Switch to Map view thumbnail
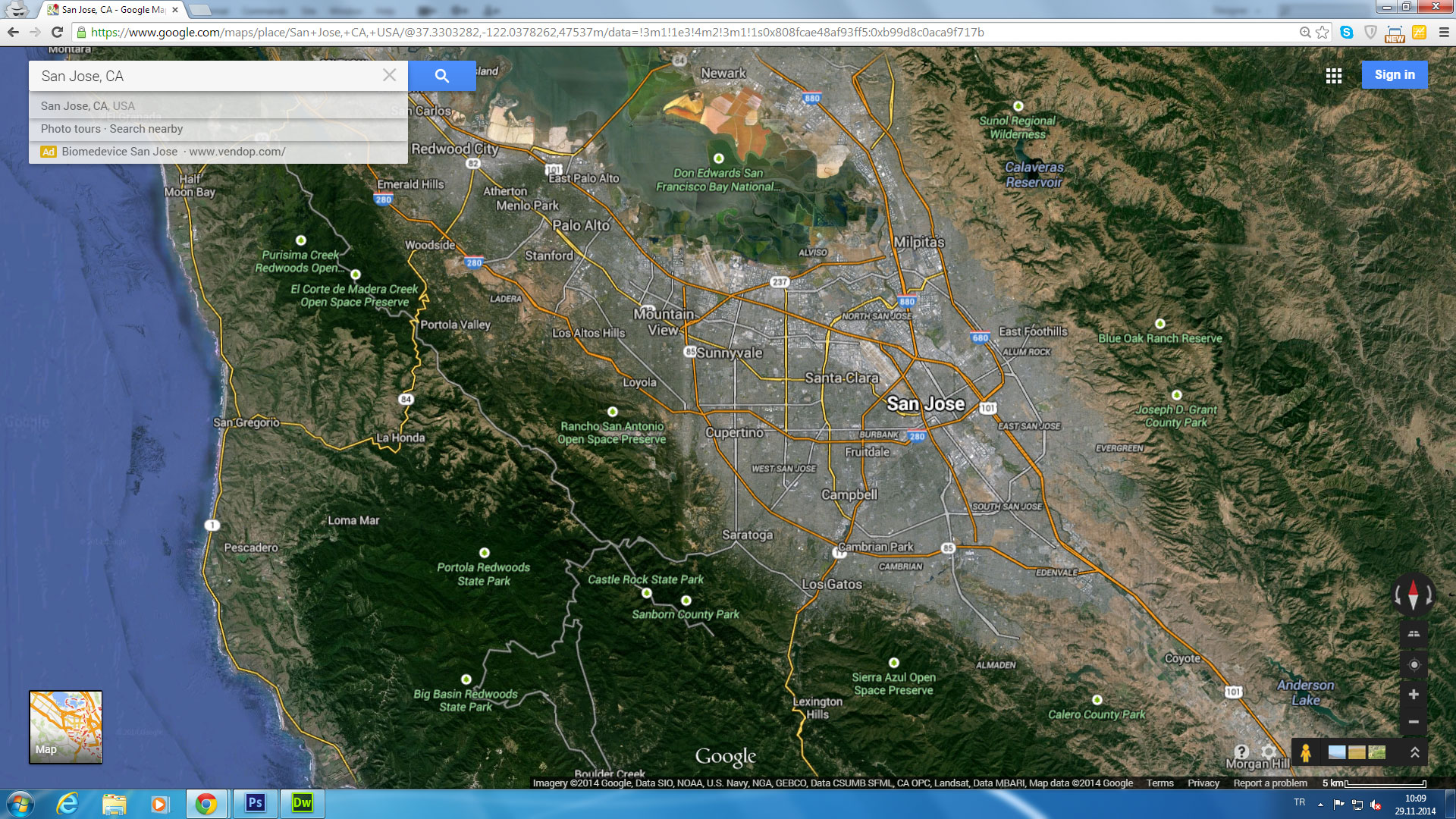1456x819 pixels. tap(65, 726)
